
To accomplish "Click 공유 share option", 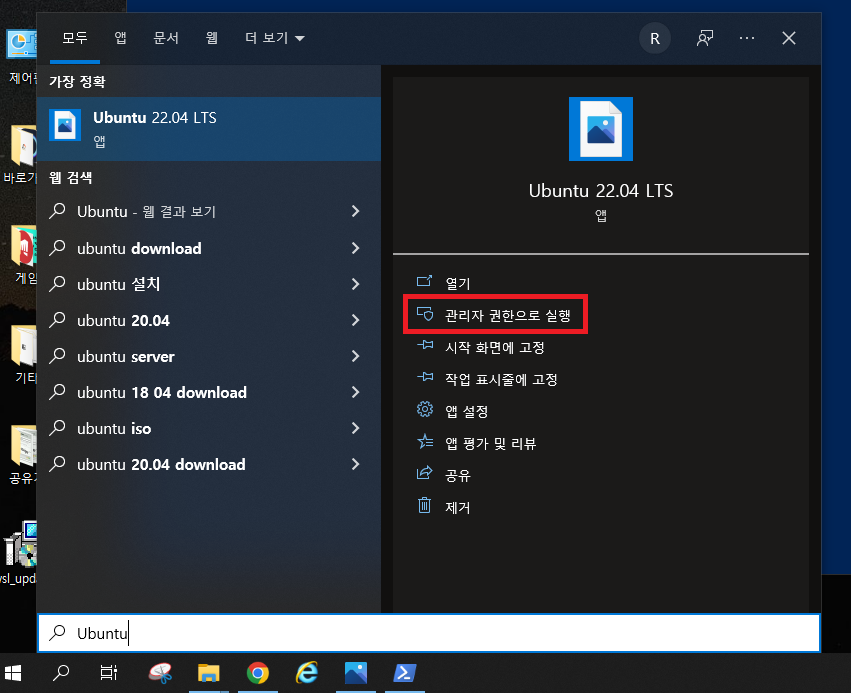I will pos(458,475).
